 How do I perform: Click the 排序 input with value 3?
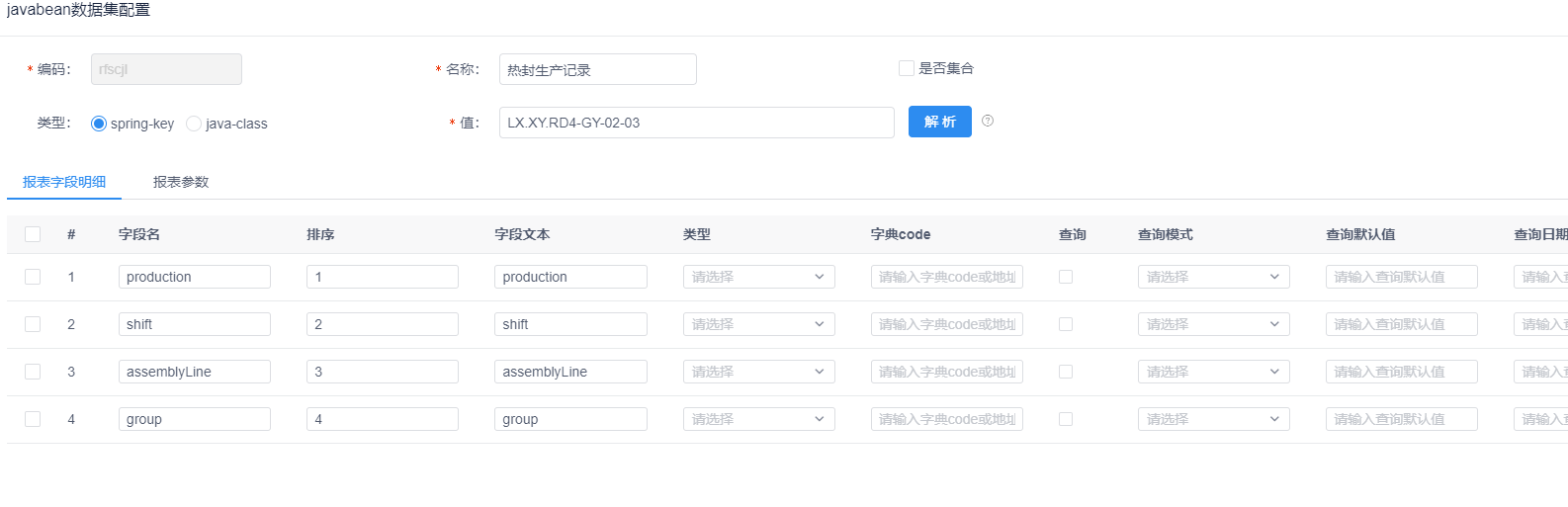383,372
